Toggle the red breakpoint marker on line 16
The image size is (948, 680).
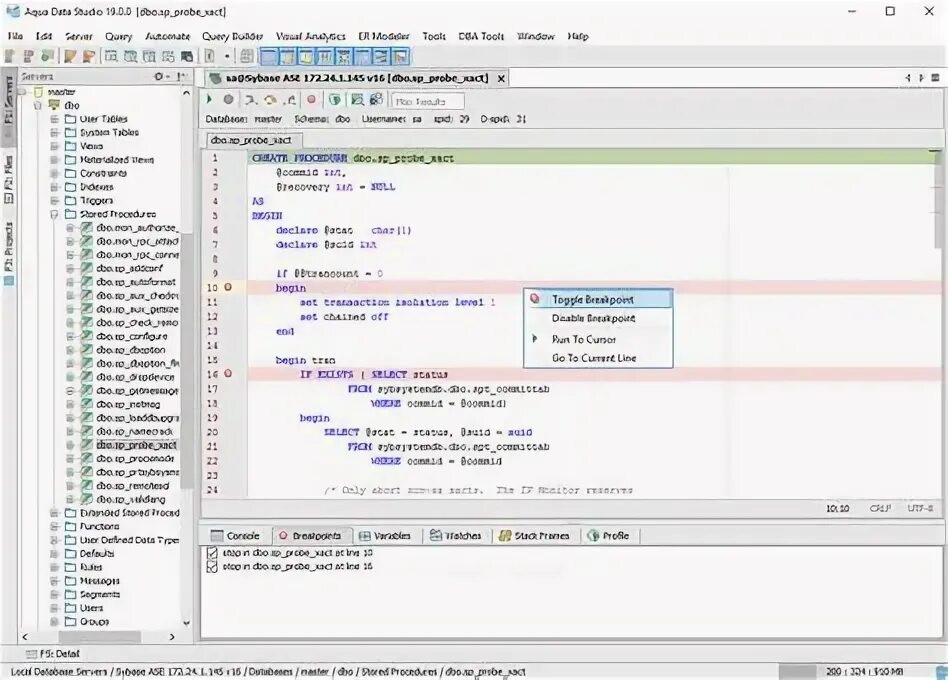[228, 374]
